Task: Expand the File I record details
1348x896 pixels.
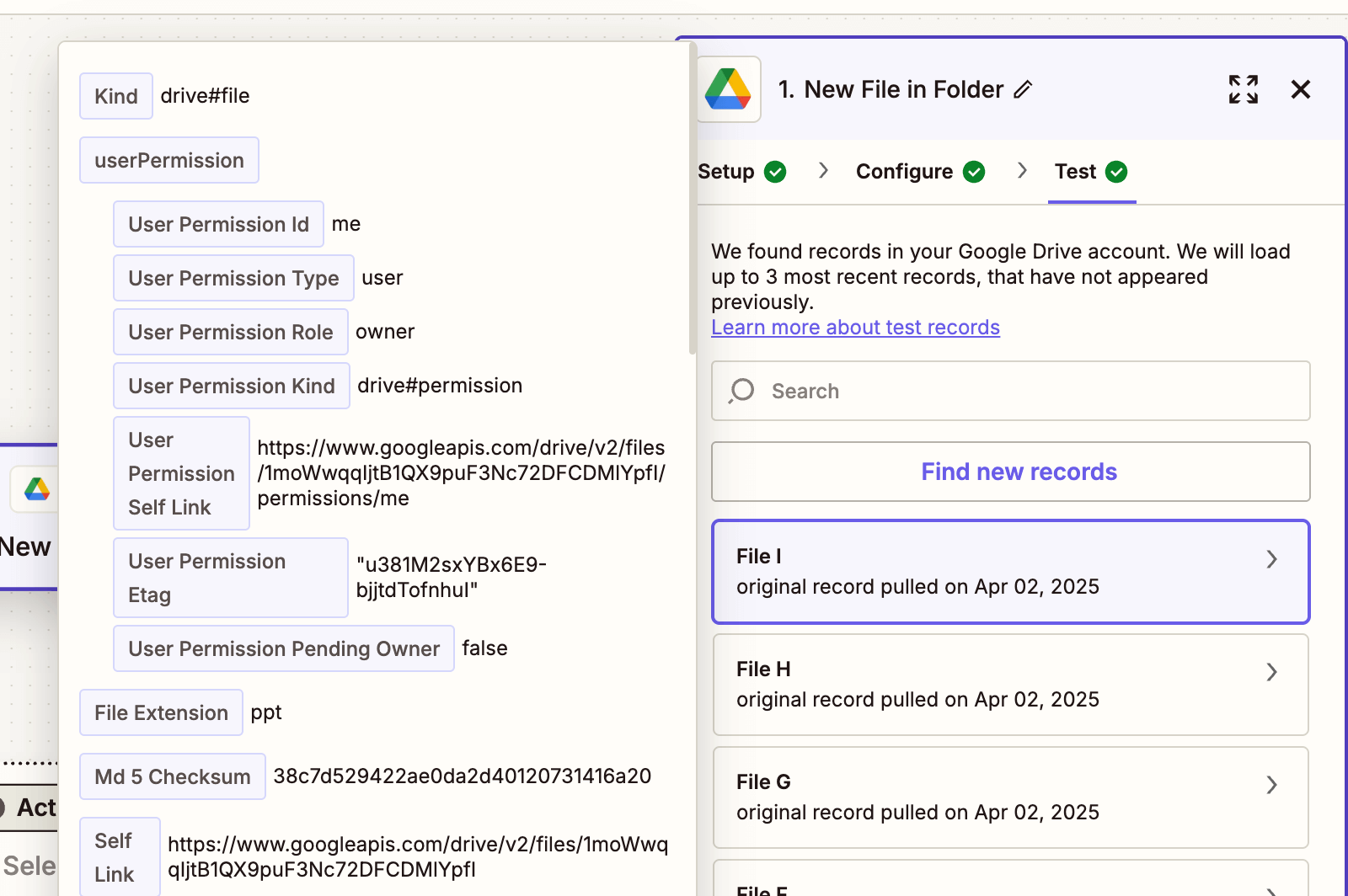Action: (1272, 558)
